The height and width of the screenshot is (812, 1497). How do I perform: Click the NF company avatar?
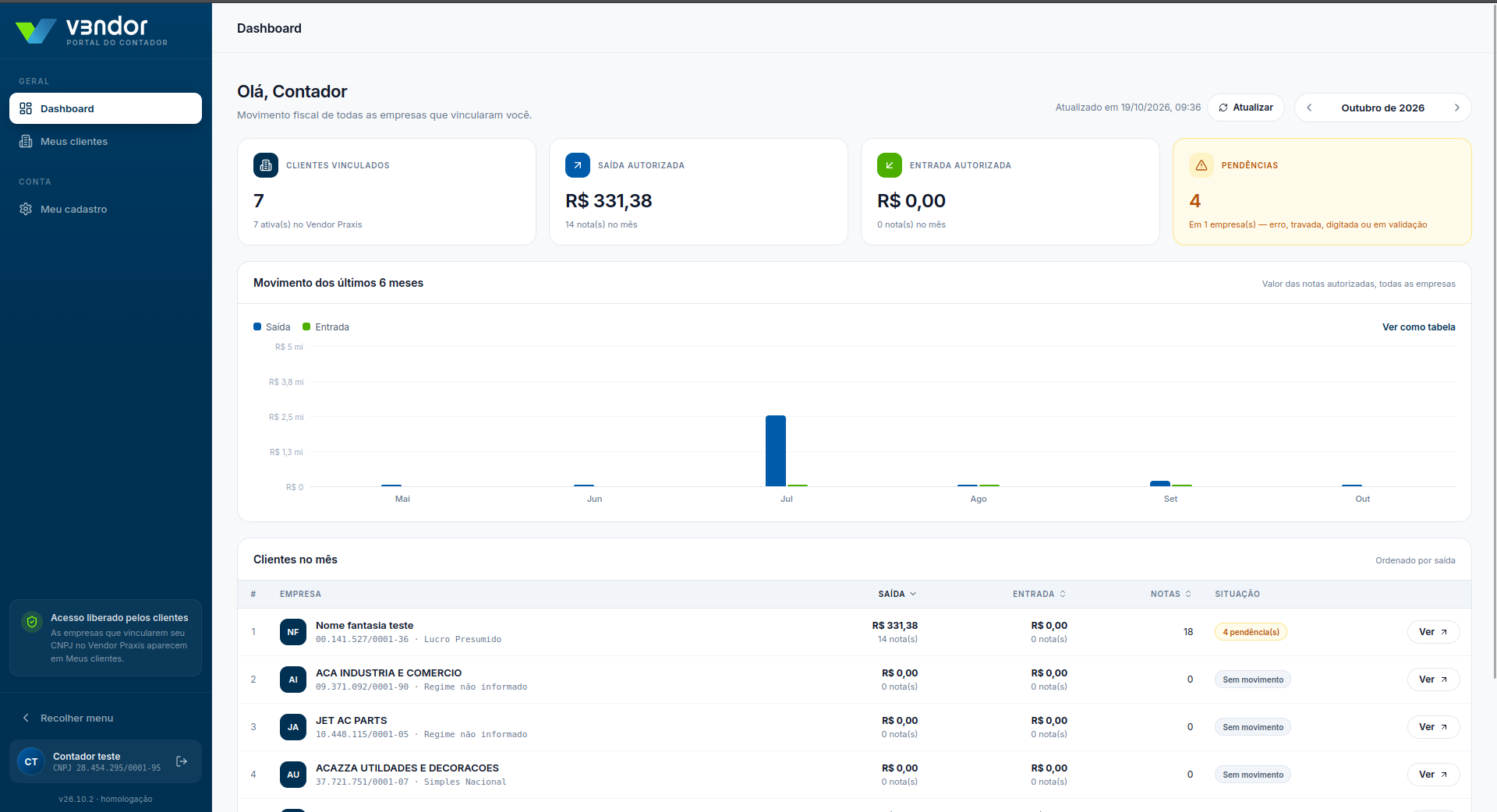(x=293, y=632)
